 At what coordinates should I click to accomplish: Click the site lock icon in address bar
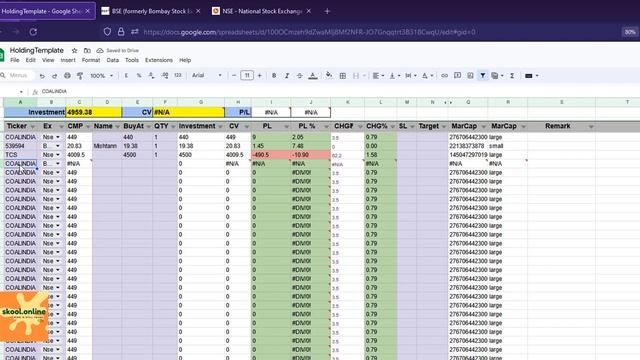[x=121, y=32]
